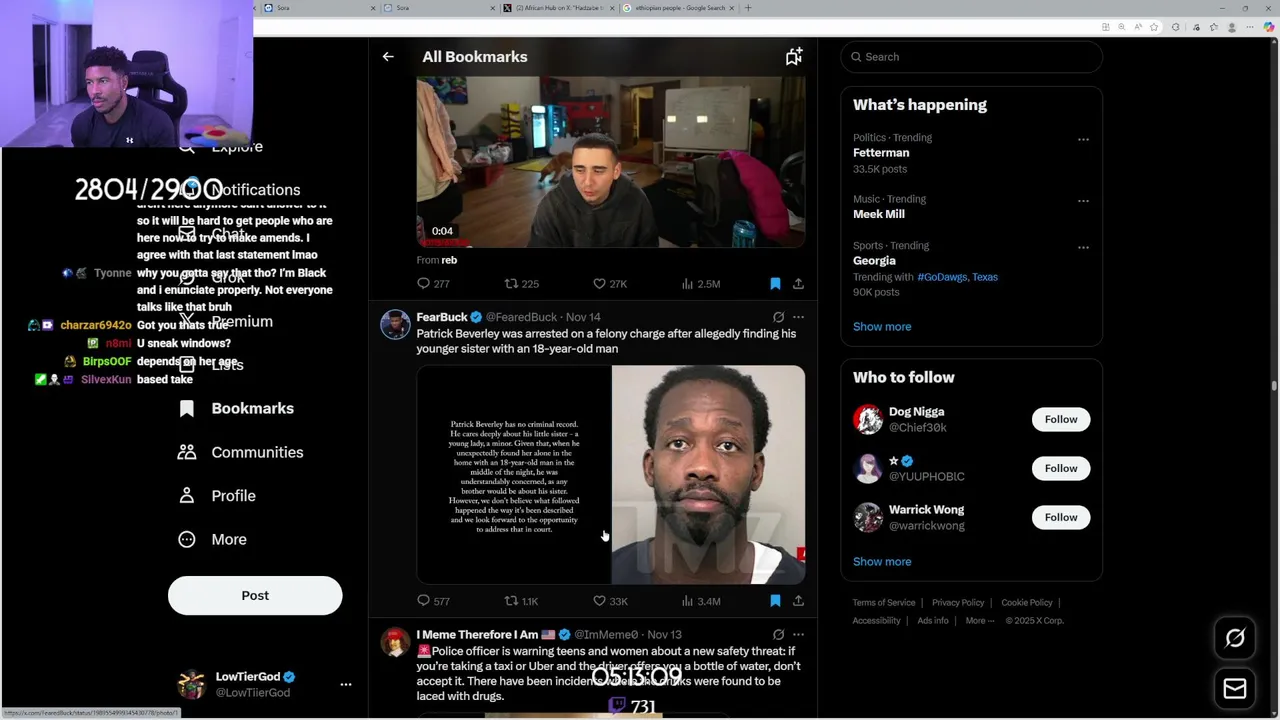
Task: Click into the Search field
Action: [971, 57]
